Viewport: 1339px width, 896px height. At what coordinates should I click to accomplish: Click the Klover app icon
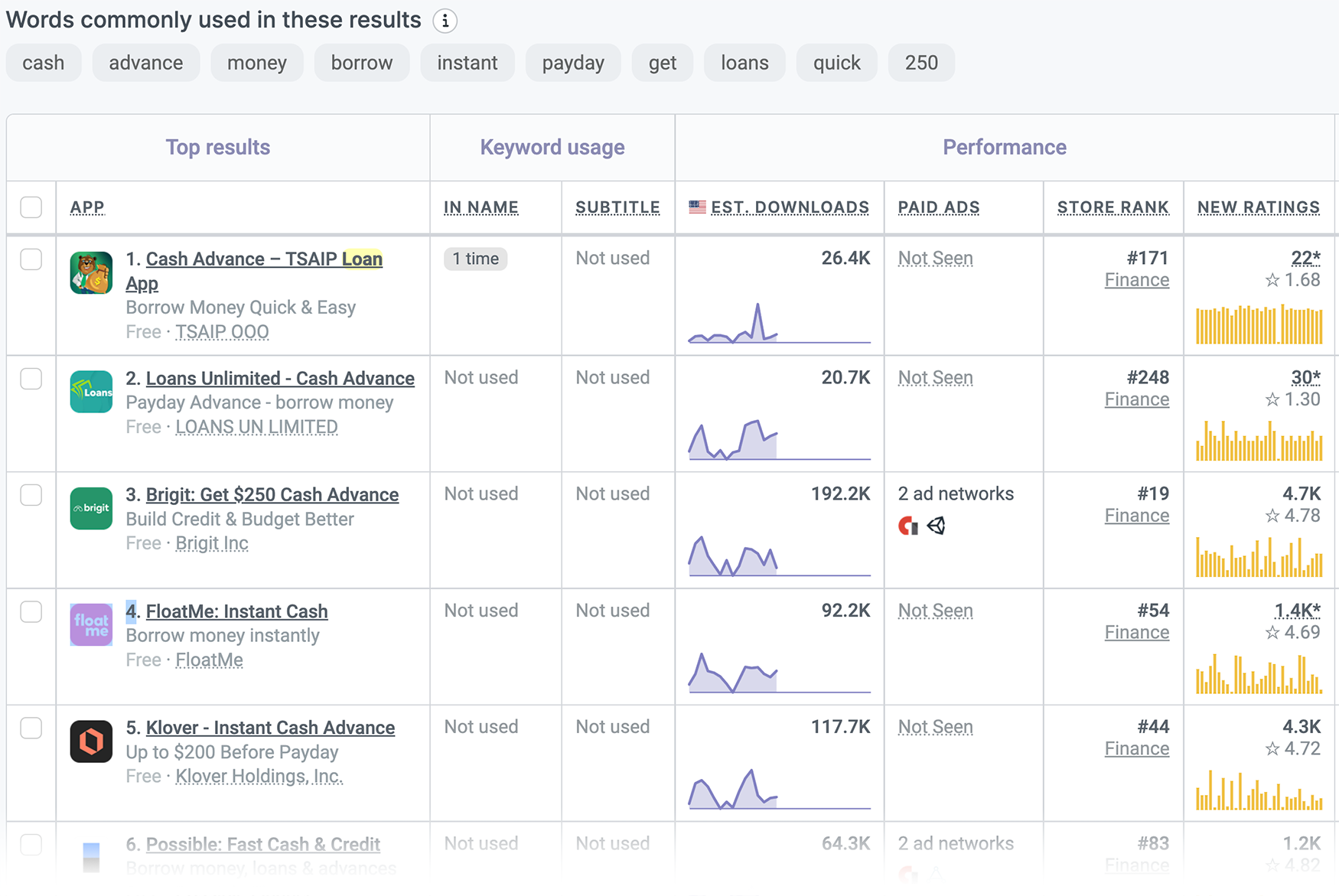coord(90,741)
